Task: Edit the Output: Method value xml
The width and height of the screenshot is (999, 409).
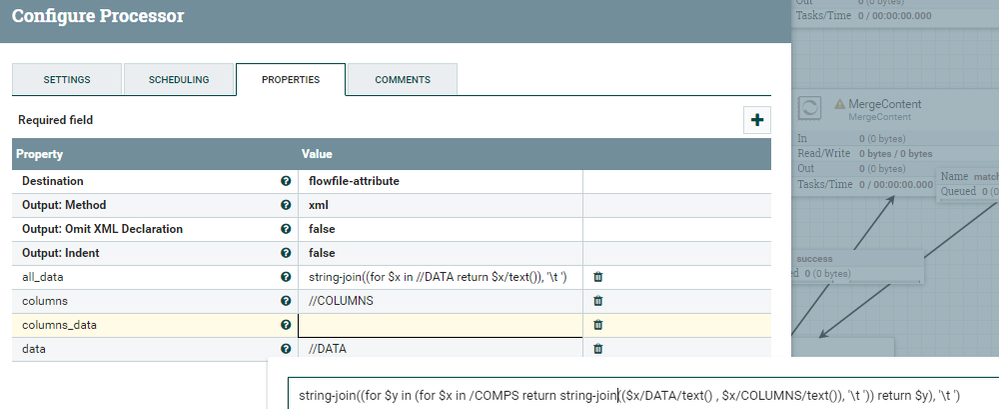Action: tap(440, 205)
